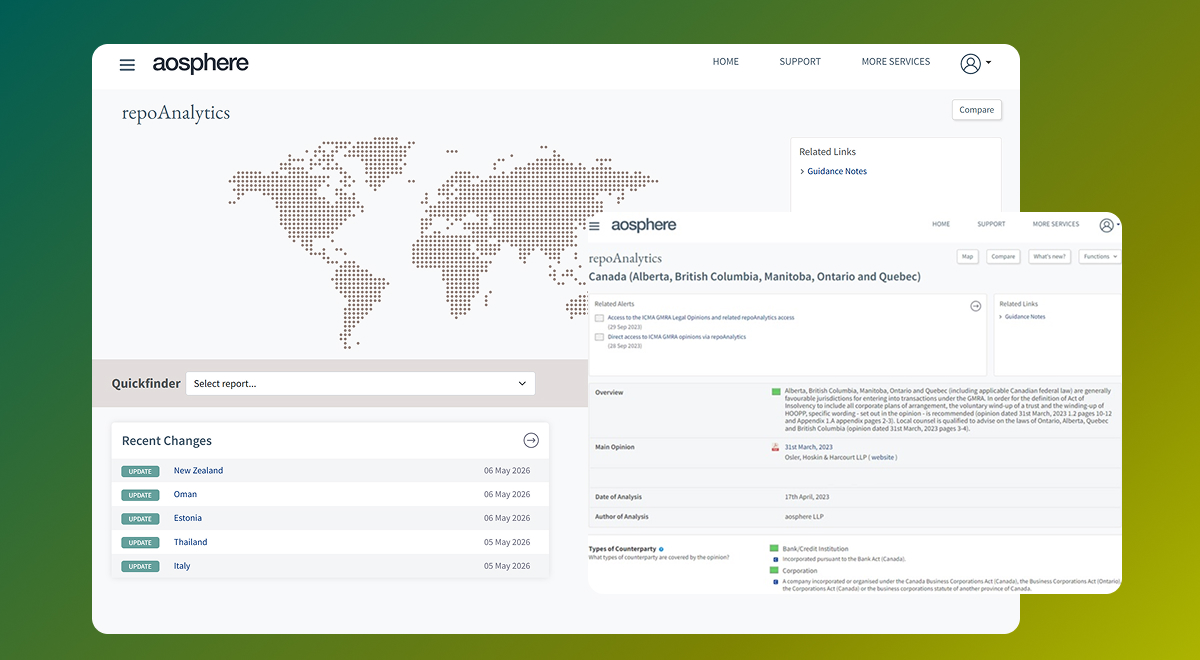Click the UPDATE badge beside Estonia

[141, 519]
